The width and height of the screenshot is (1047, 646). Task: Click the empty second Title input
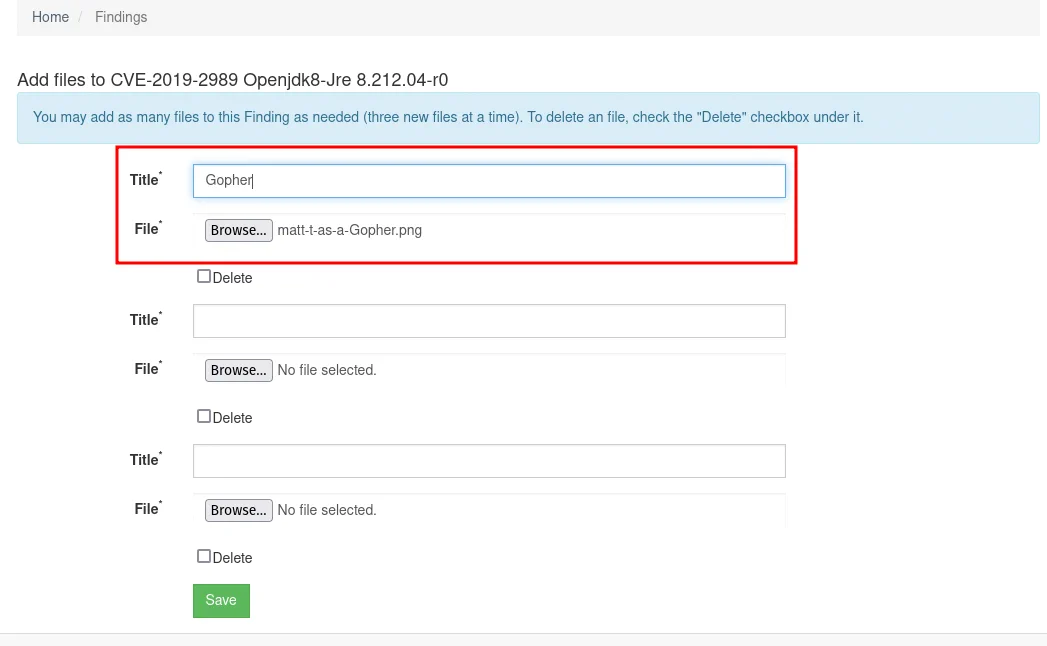click(488, 321)
